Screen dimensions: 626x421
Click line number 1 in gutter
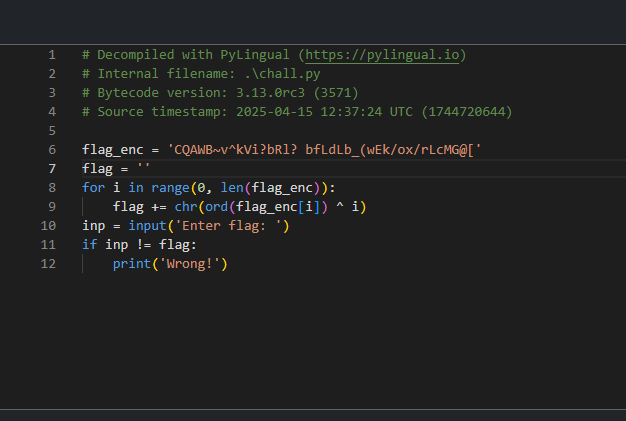(52, 55)
